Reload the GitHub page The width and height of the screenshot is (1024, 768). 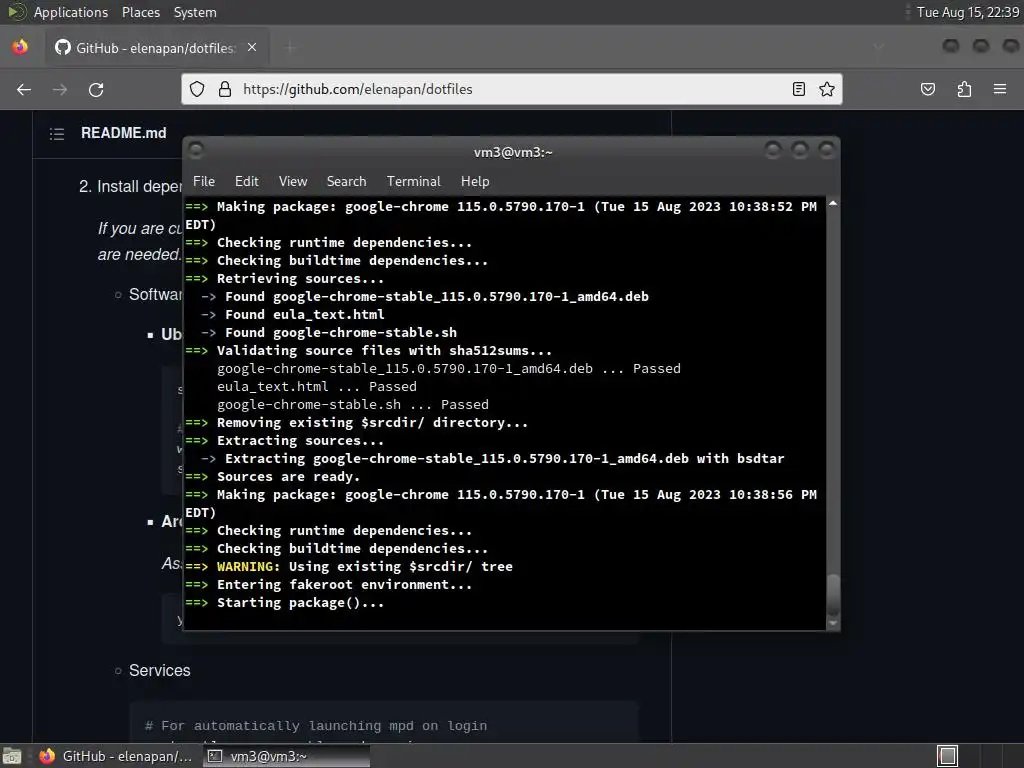coord(96,89)
